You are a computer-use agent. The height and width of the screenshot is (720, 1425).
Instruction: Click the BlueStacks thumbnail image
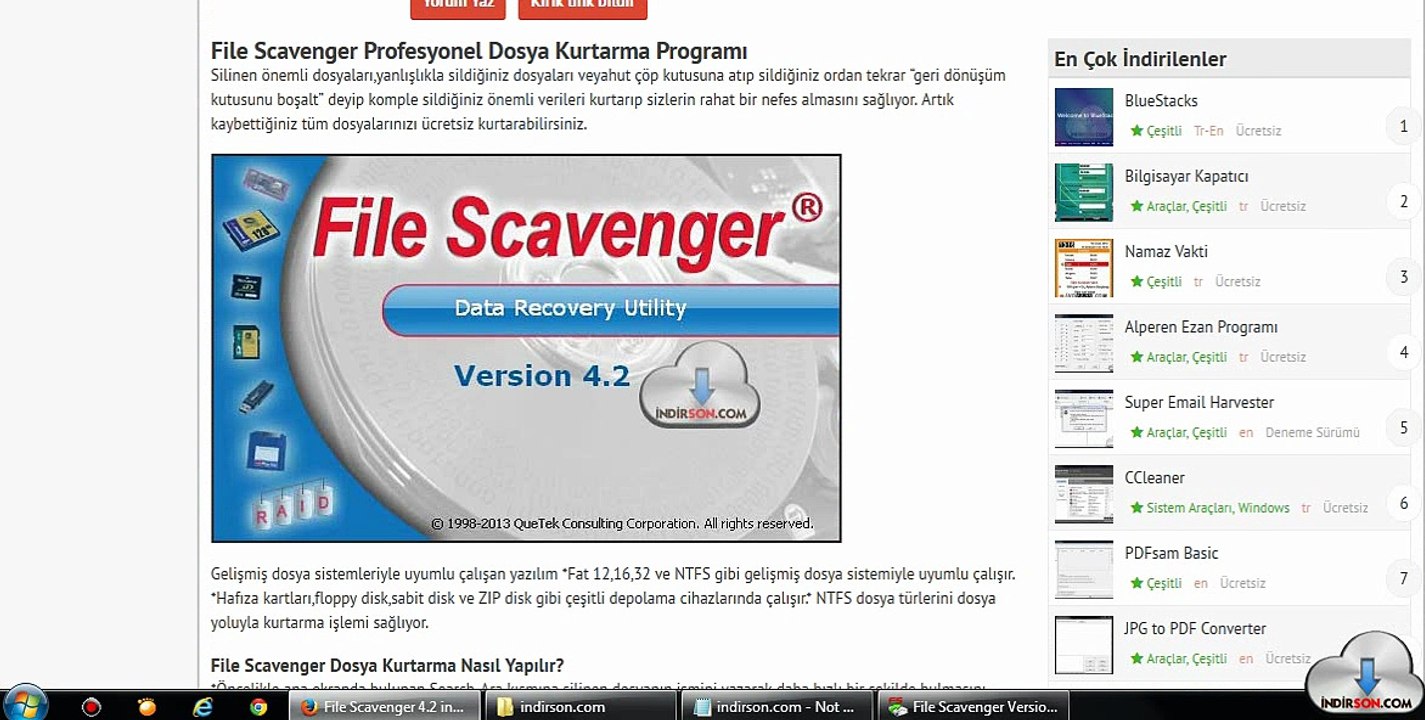pyautogui.click(x=1084, y=117)
